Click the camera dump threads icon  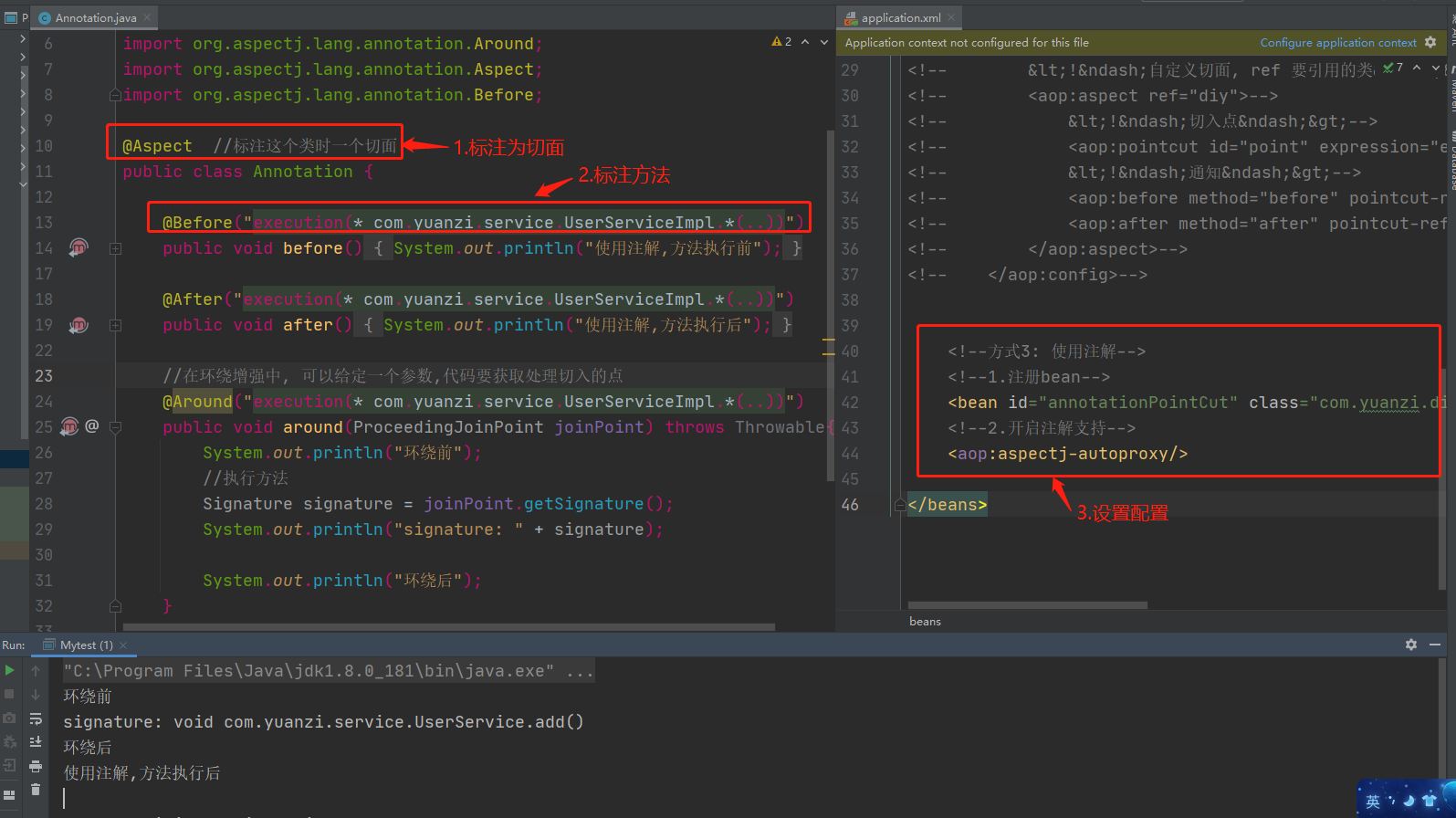[10, 718]
